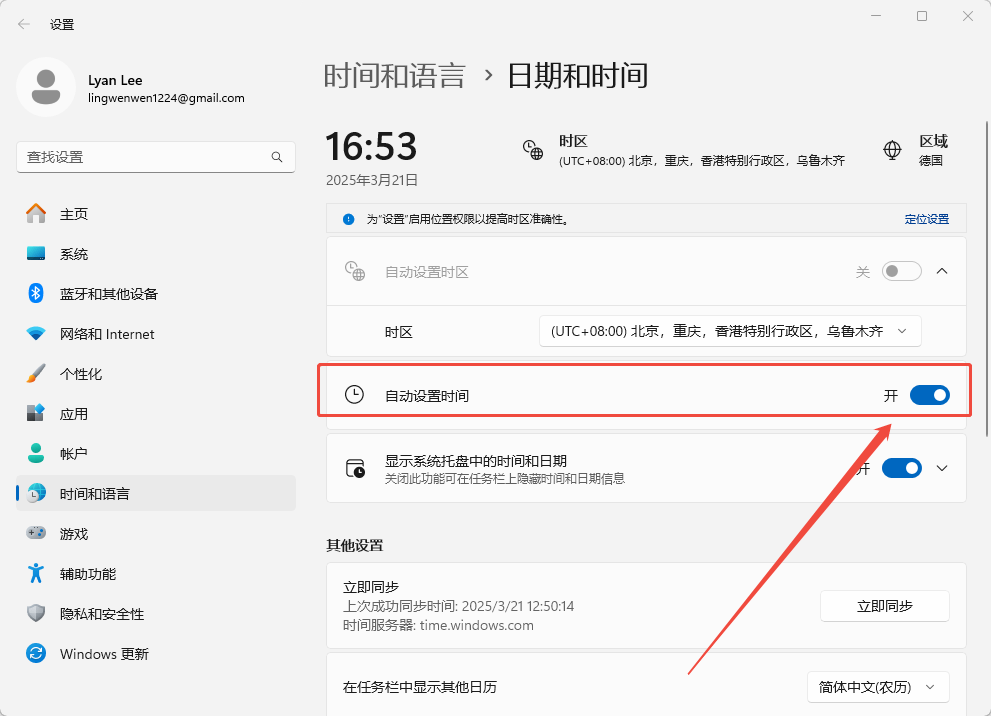Image resolution: width=991 pixels, height=716 pixels.
Task: Open 隐私和安全性 category
Action: [155, 614]
